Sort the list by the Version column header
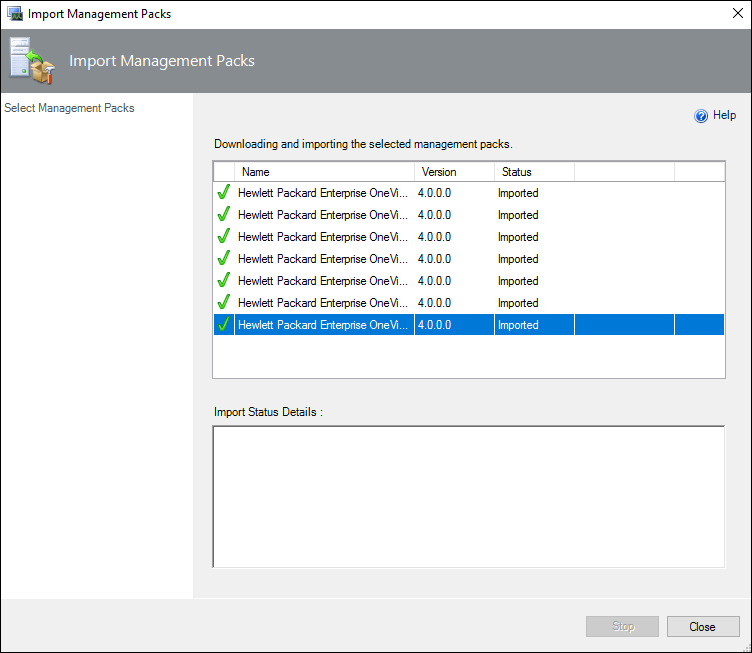This screenshot has height=653, width=752. pyautogui.click(x=454, y=172)
